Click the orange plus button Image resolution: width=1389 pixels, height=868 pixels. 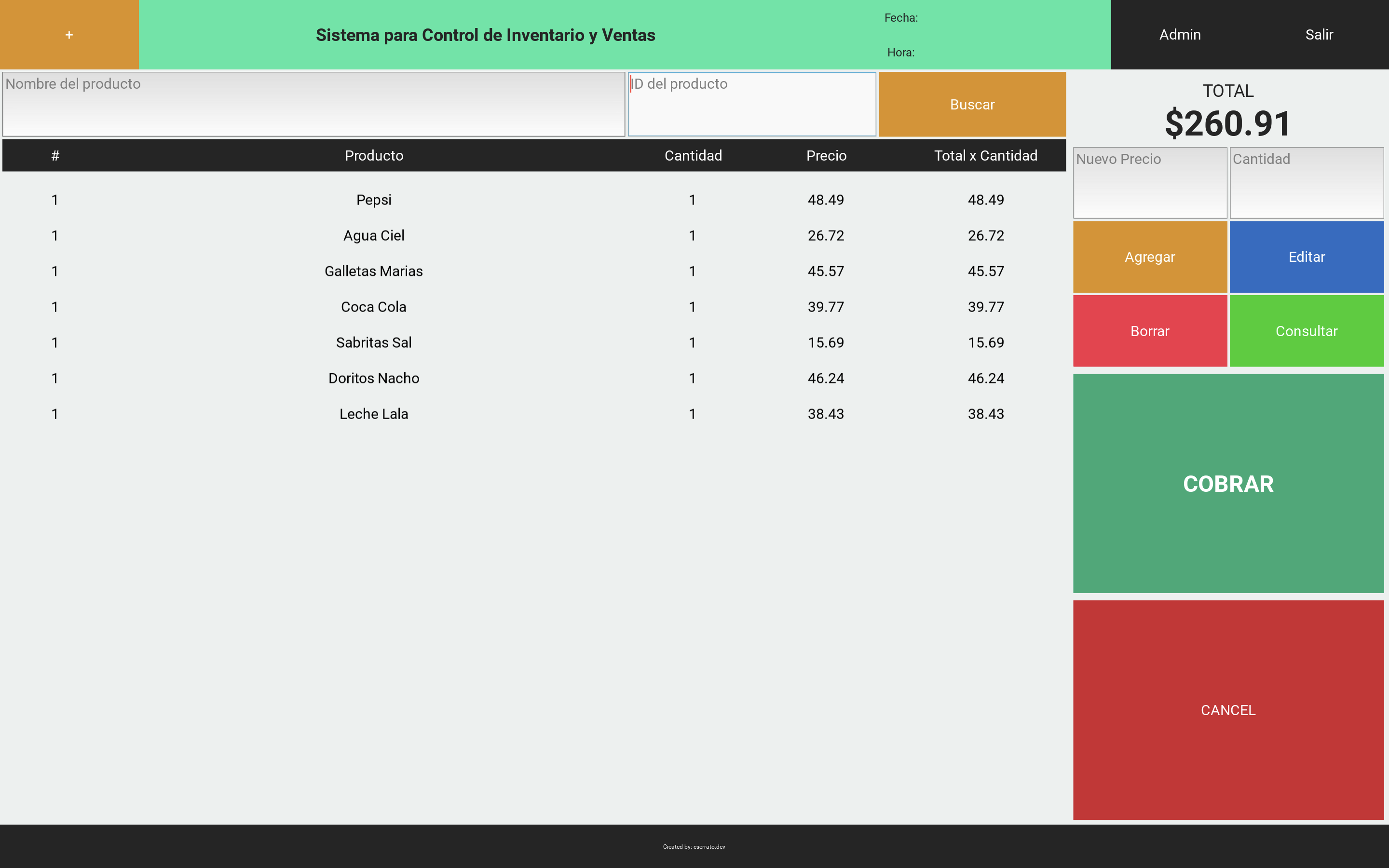pyautogui.click(x=69, y=34)
